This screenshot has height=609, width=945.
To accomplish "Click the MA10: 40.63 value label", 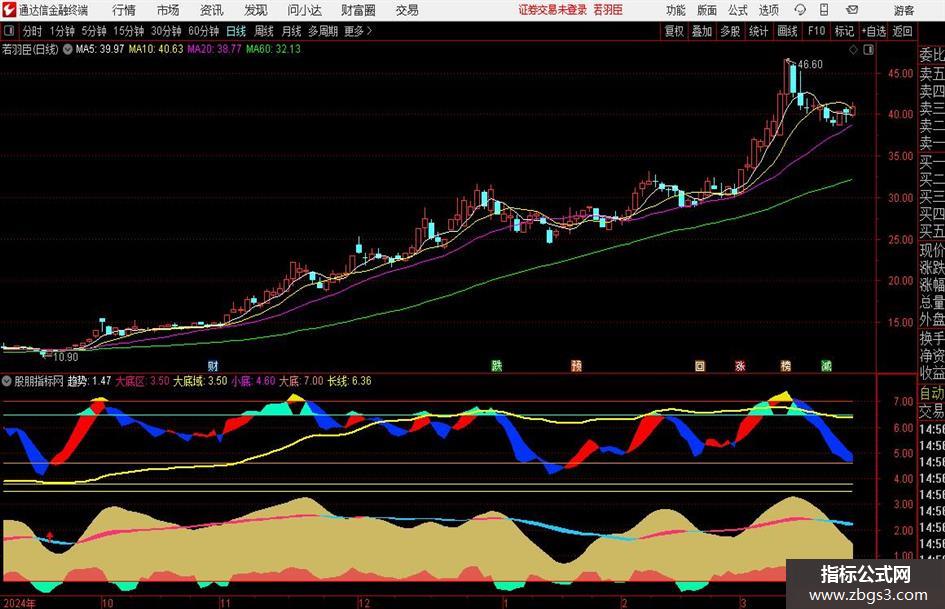I will (x=155, y=49).
